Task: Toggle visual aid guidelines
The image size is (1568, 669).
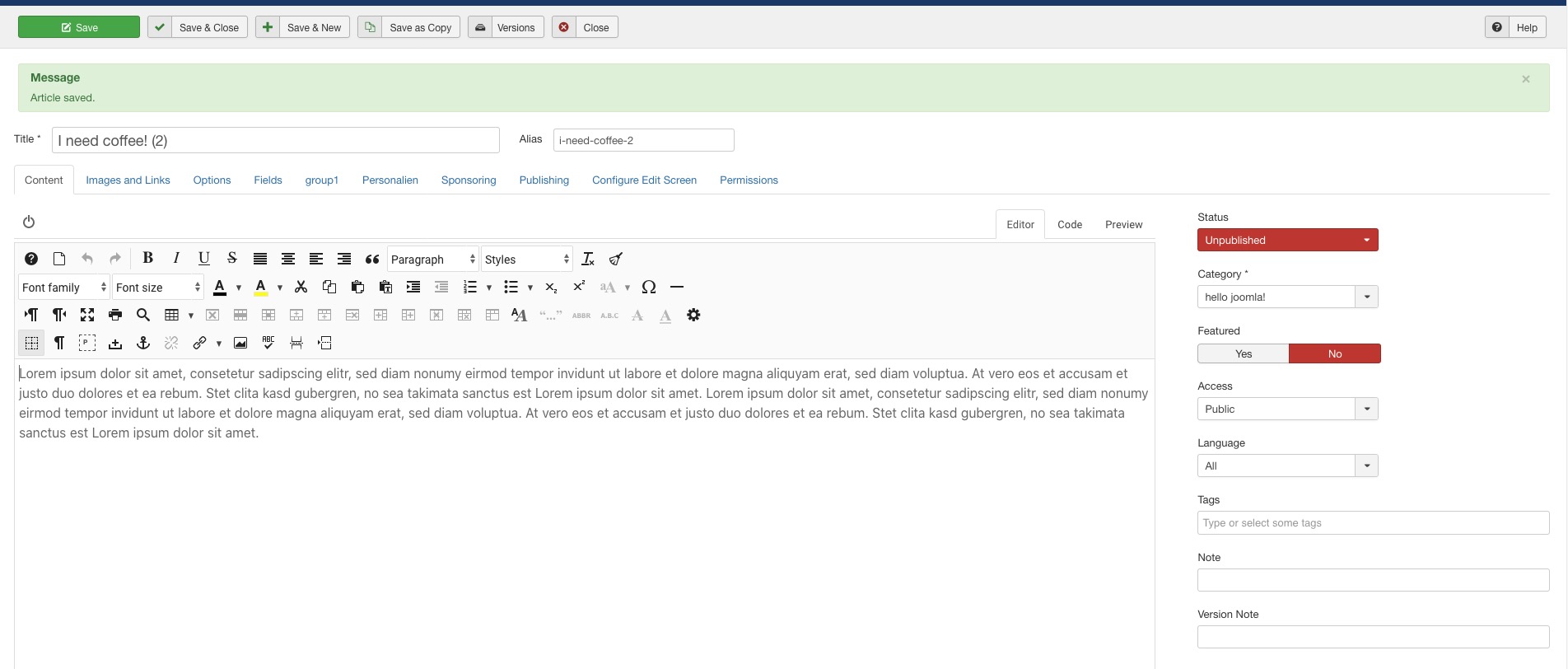Action: (31, 343)
